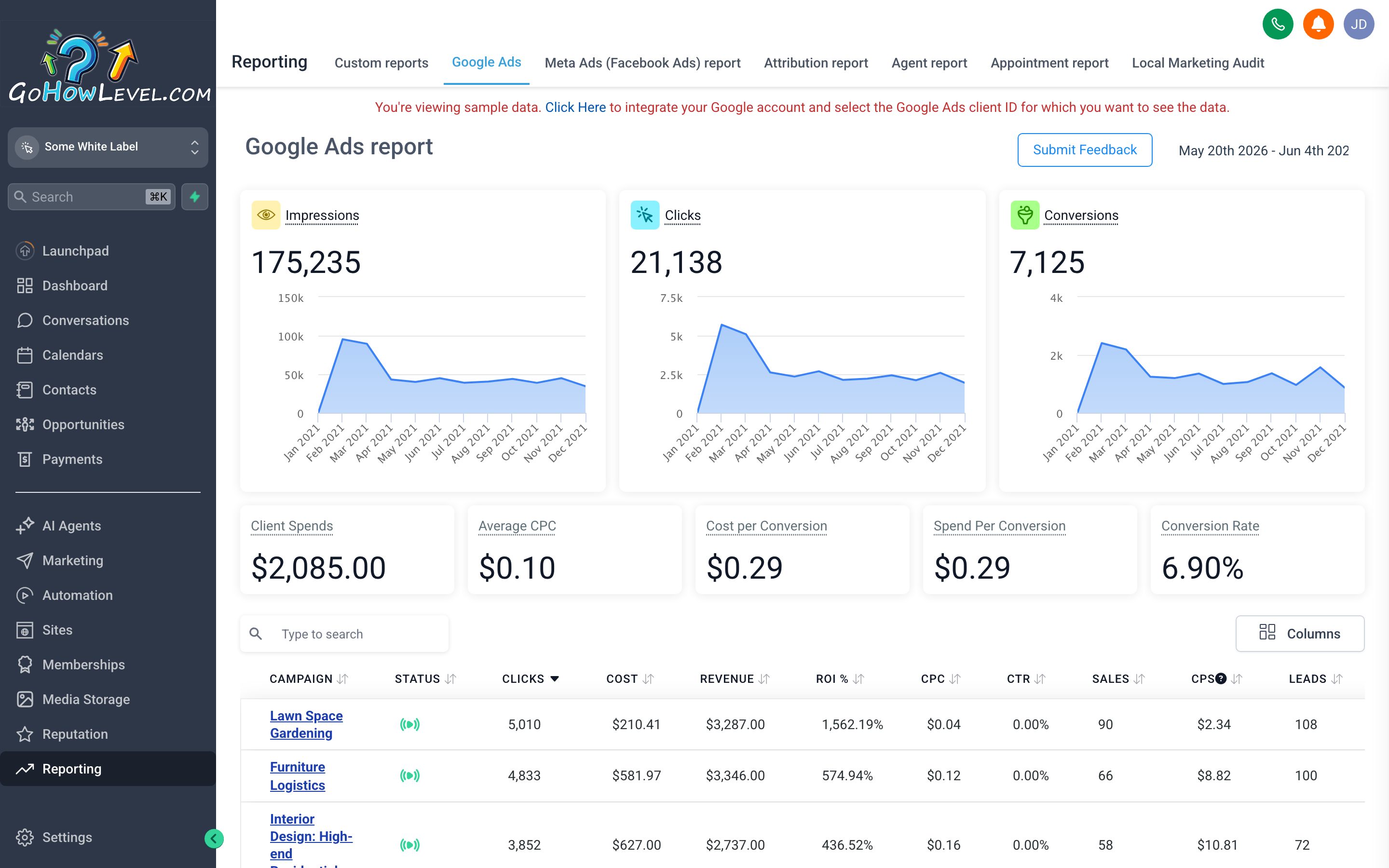Select Reporting in the sidebar
The width and height of the screenshot is (1389, 868).
(x=108, y=769)
